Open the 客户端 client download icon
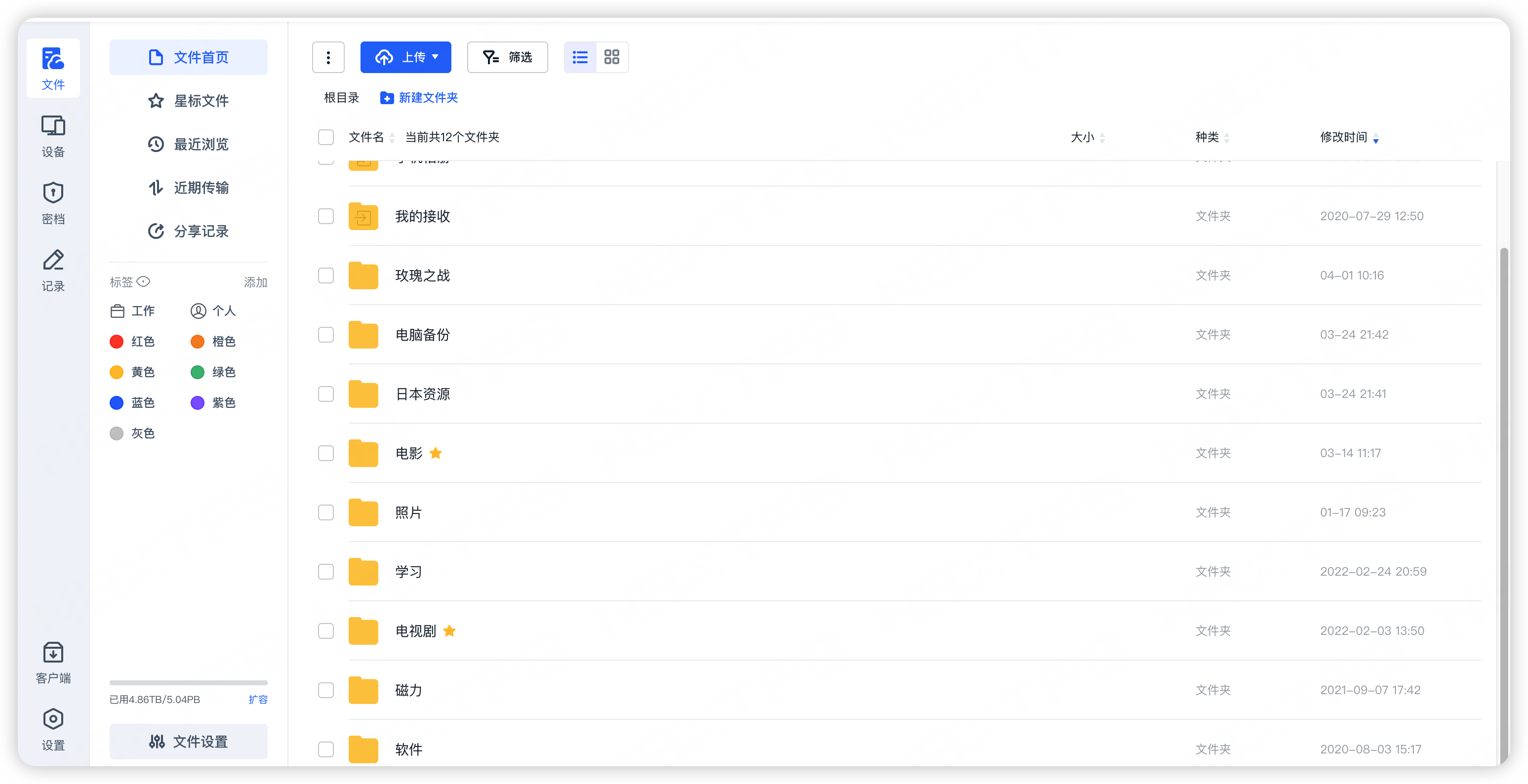The image size is (1528, 784). (x=53, y=652)
